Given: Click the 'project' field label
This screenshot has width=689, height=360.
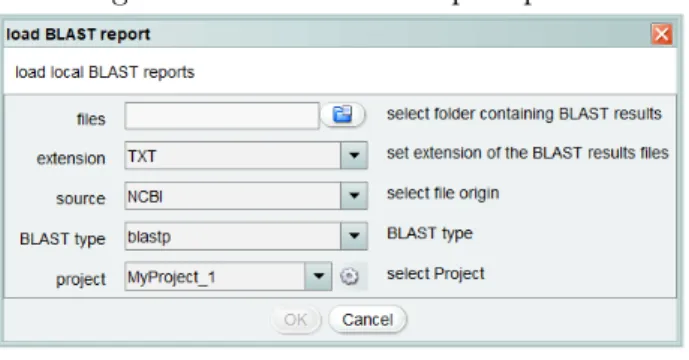Looking at the screenshot, I should [x=81, y=280].
